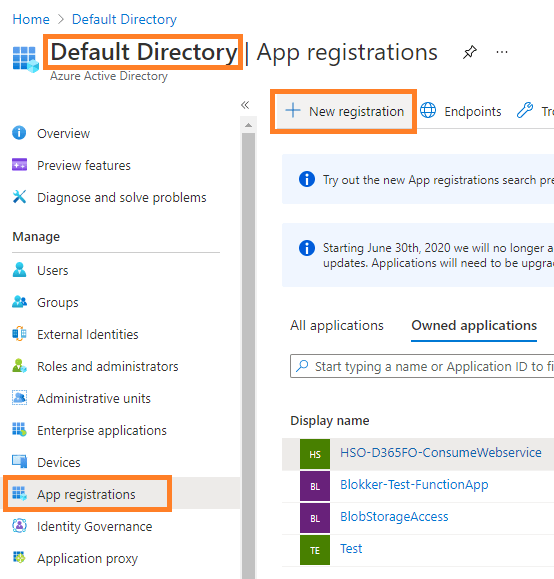
Task: Open HSO-D365FO-ConsumeWebservice app
Action: [x=441, y=453]
